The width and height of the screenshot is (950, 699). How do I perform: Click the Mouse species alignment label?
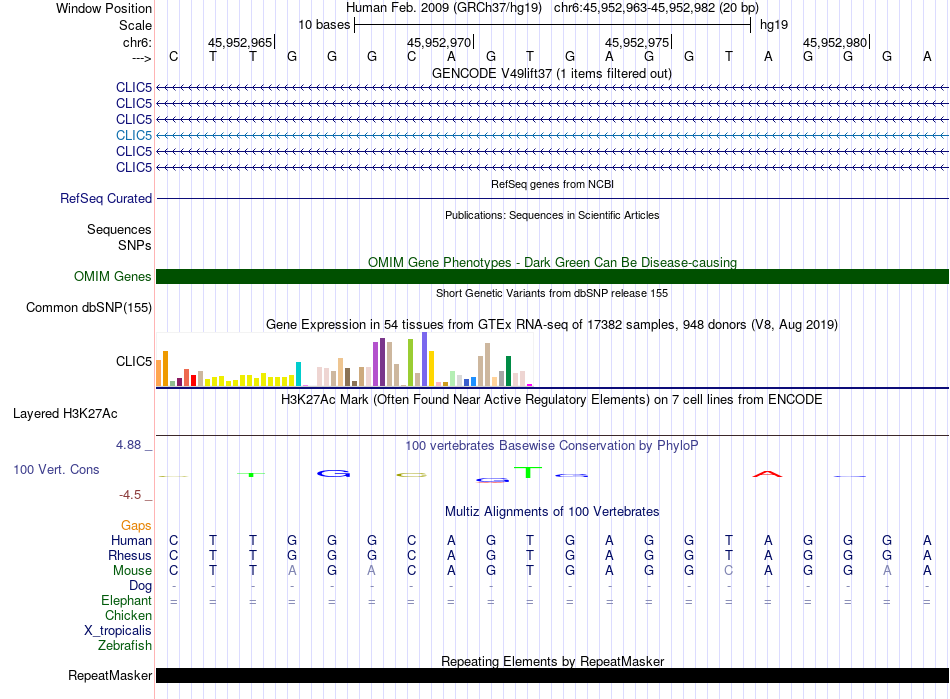point(133,570)
